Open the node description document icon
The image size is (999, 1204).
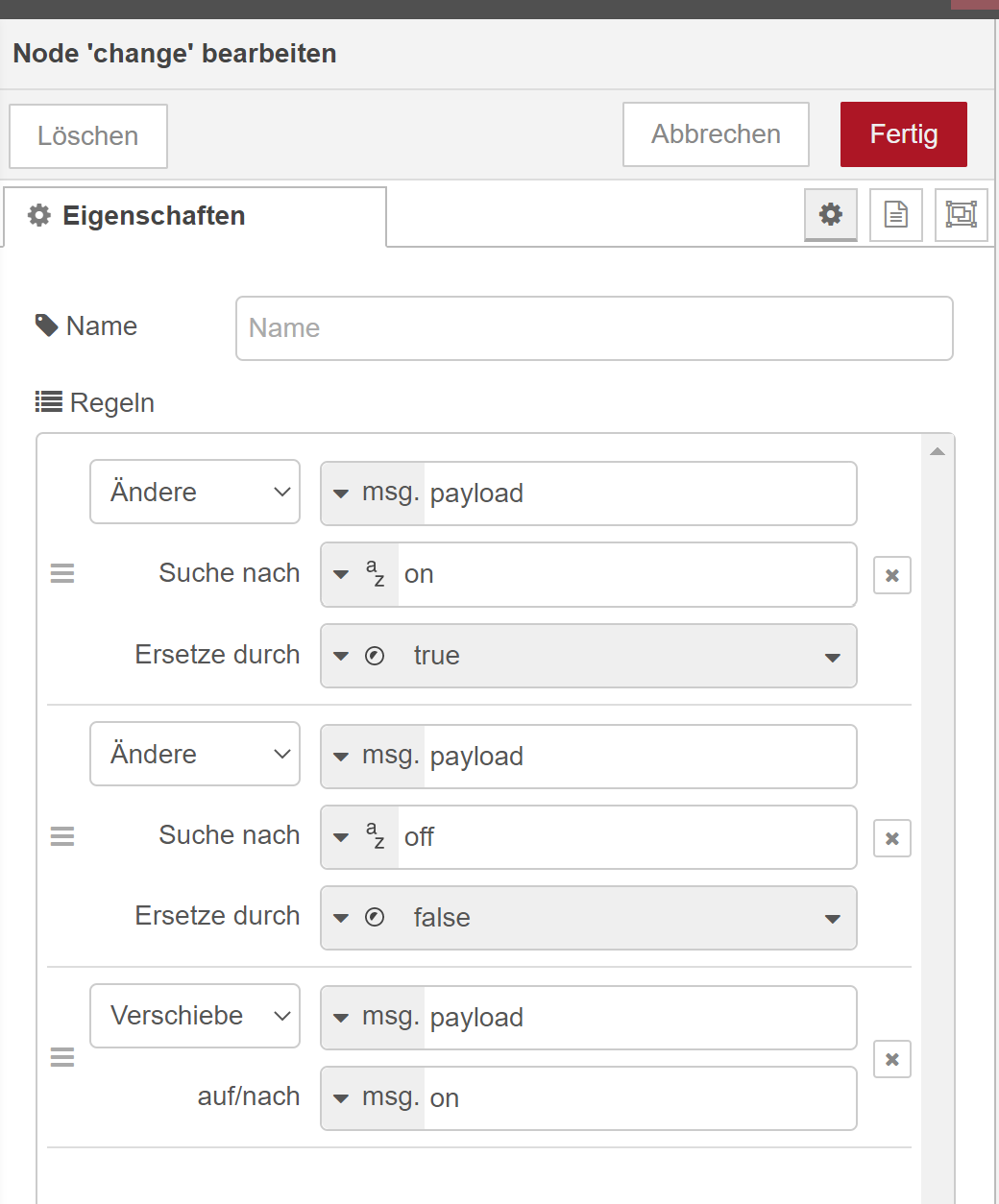pyautogui.click(x=895, y=214)
